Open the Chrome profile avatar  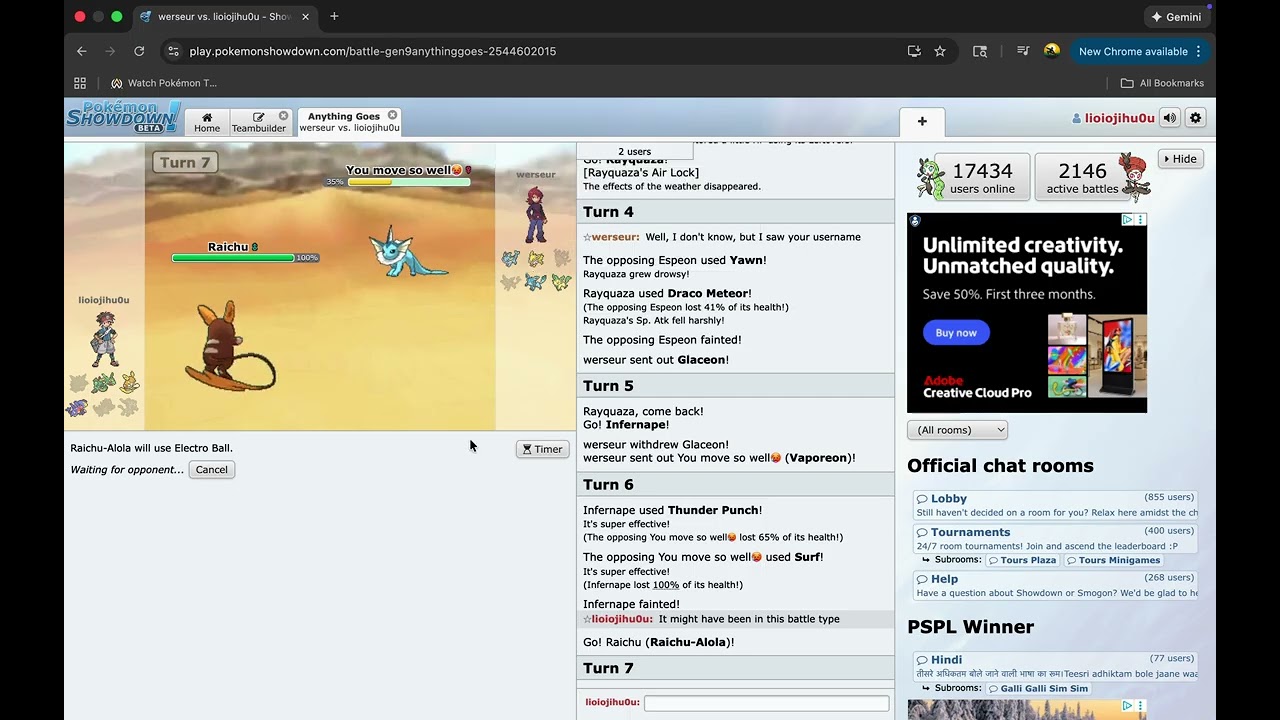pyautogui.click(x=1051, y=51)
